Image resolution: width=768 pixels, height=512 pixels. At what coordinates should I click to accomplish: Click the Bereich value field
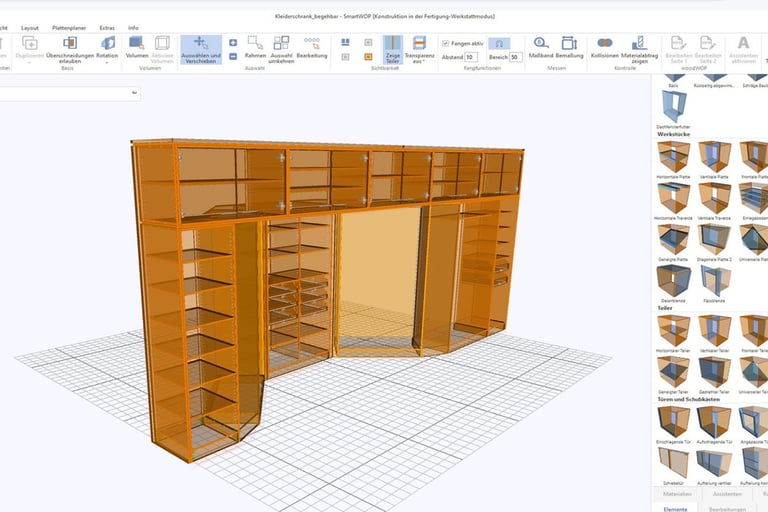tap(516, 57)
